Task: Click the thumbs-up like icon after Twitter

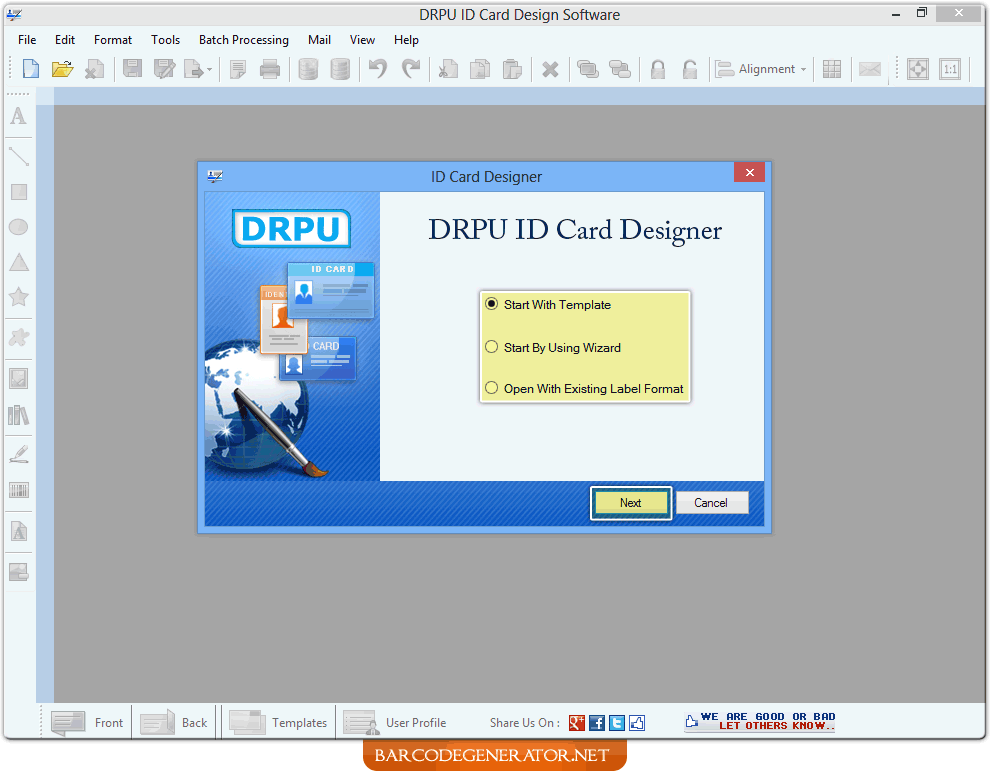Action: coord(637,722)
